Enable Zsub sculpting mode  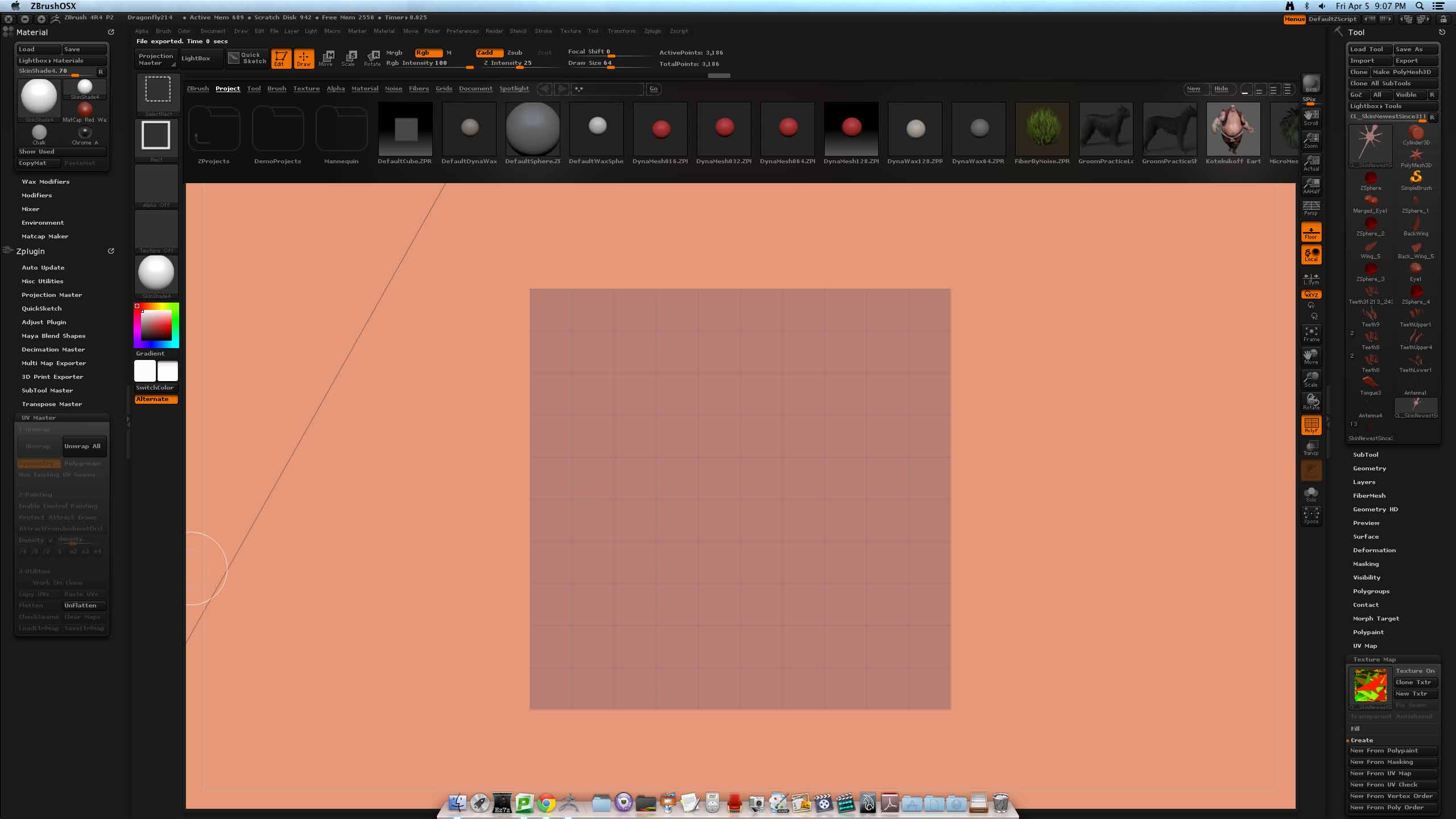coord(514,52)
